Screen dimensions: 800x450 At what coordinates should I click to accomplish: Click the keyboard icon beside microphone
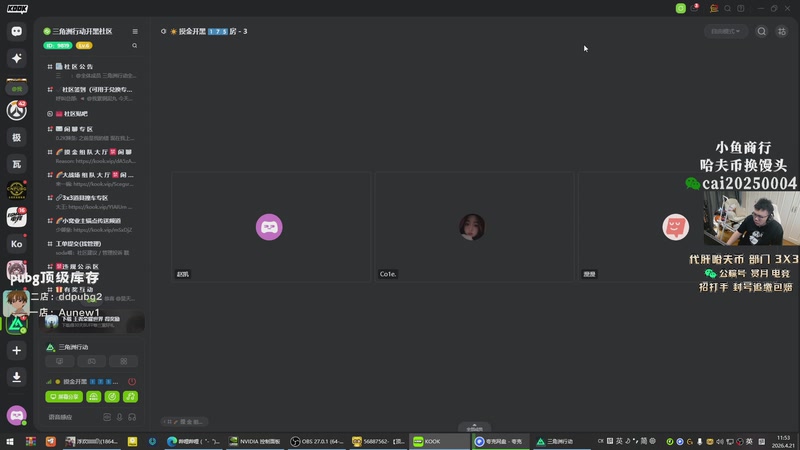[x=107, y=417]
